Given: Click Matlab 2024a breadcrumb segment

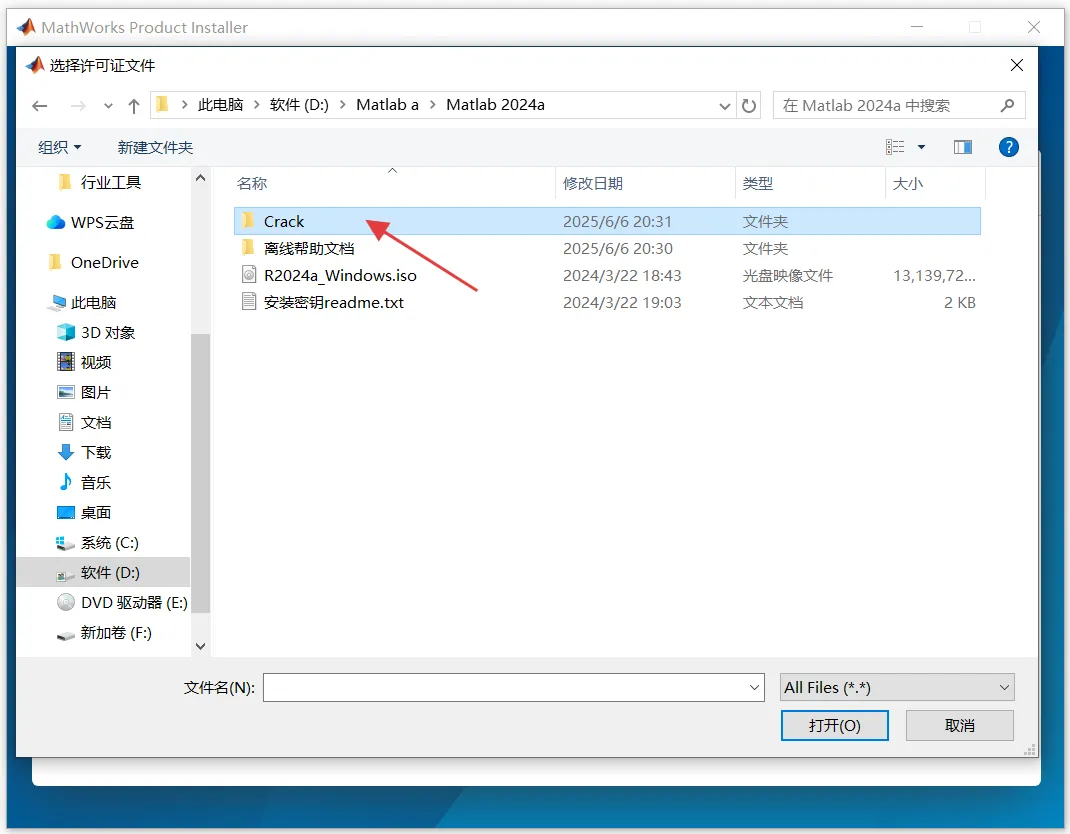Looking at the screenshot, I should click(495, 105).
